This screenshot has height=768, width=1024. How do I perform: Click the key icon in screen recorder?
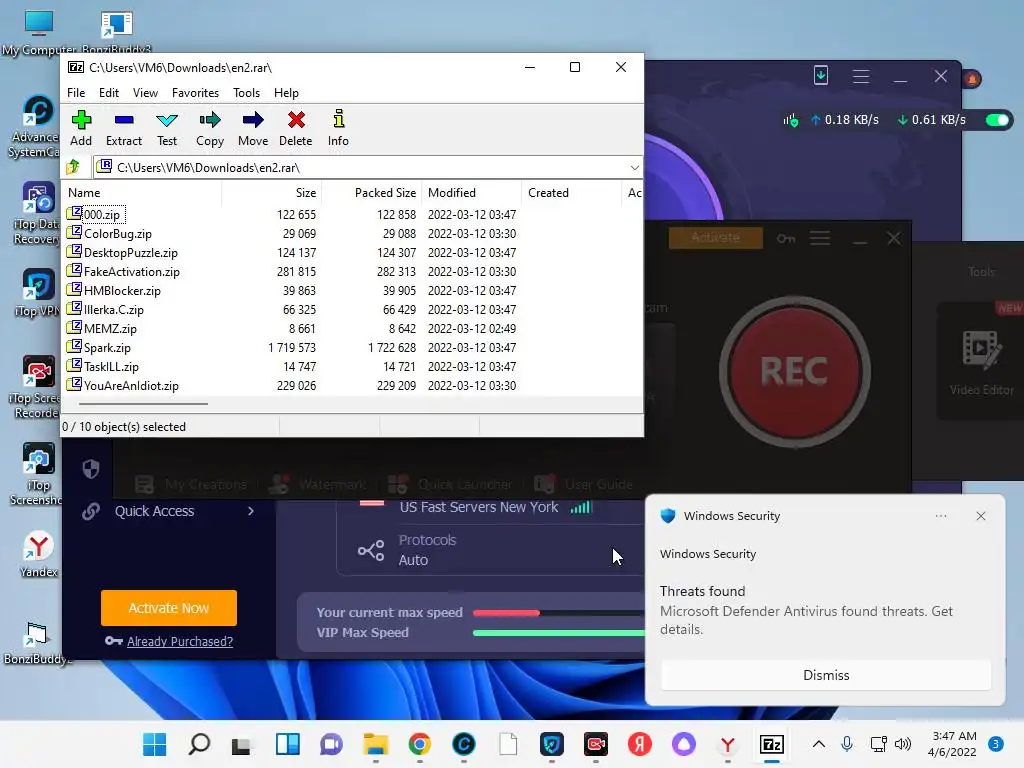coord(786,238)
